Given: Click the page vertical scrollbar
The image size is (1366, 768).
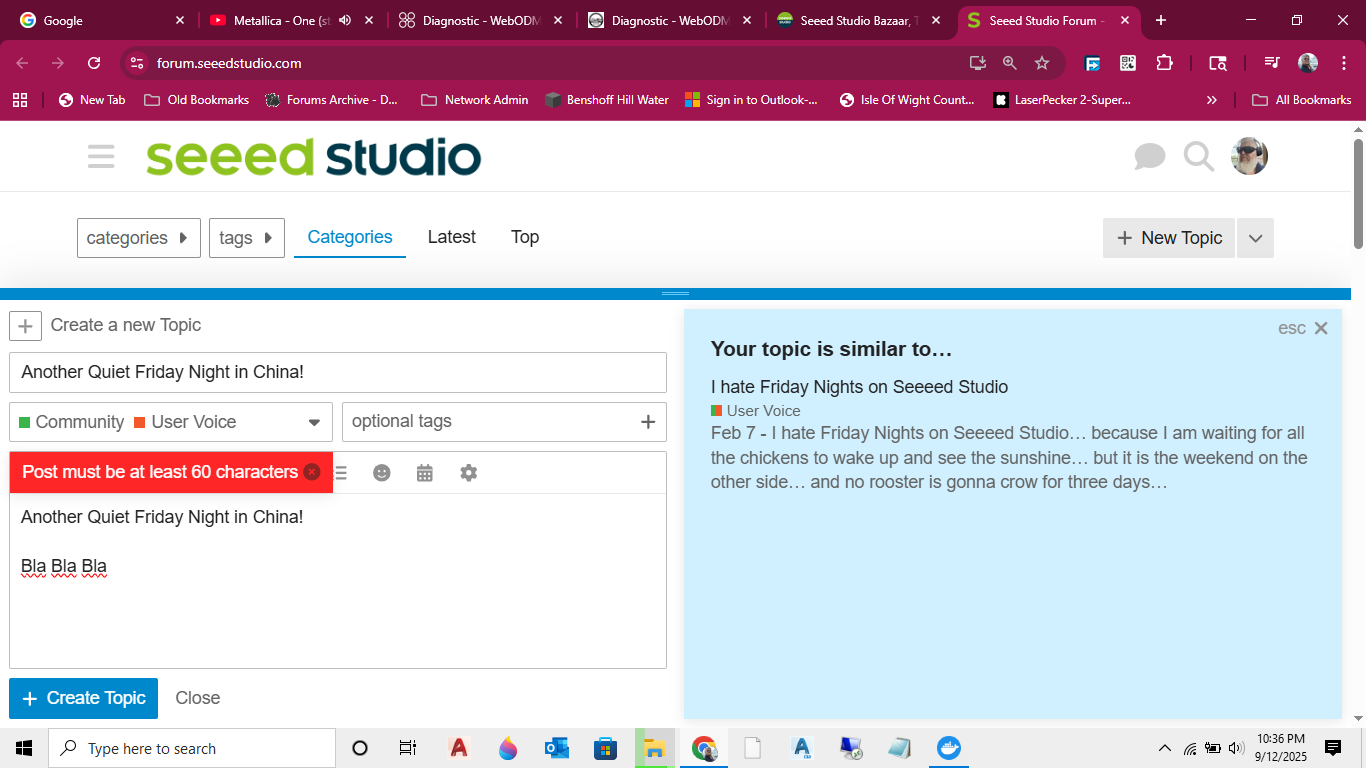Looking at the screenshot, I should 1358,193.
